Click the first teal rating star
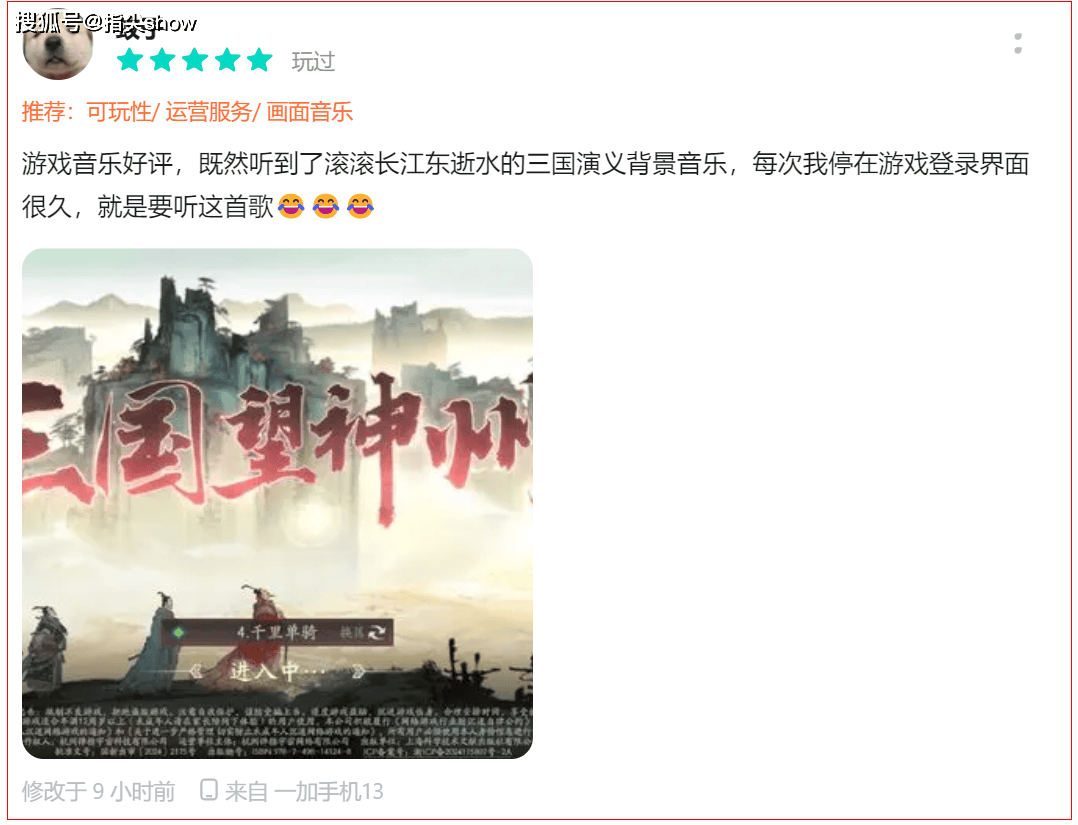This screenshot has height=825, width=1078. click(129, 60)
